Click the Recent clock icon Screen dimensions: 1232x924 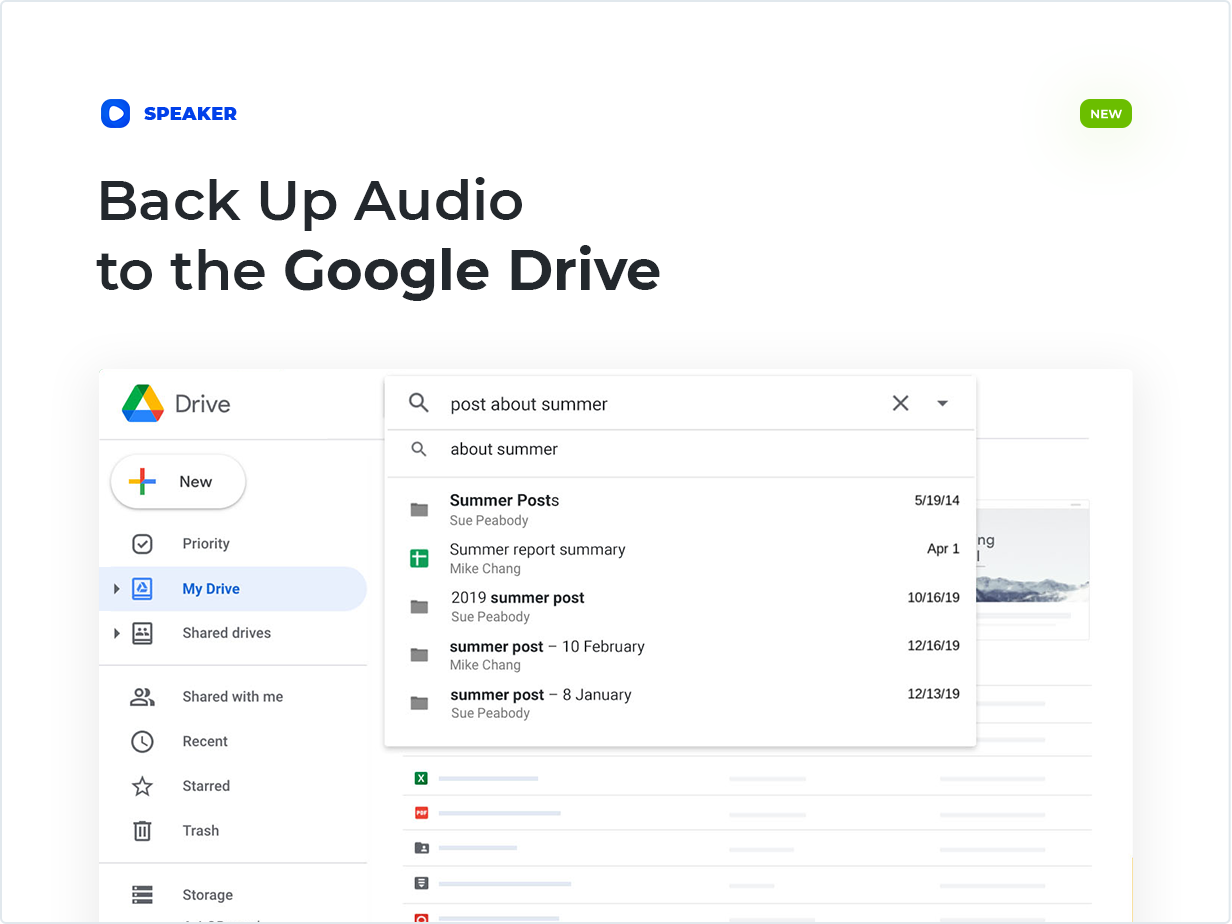click(x=142, y=741)
